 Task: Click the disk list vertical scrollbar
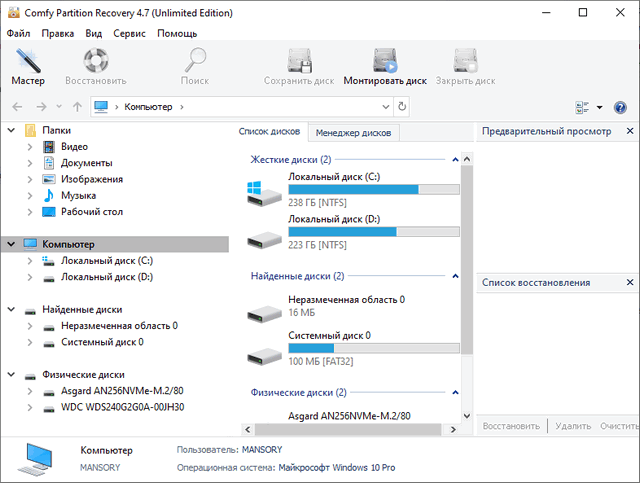pos(466,250)
